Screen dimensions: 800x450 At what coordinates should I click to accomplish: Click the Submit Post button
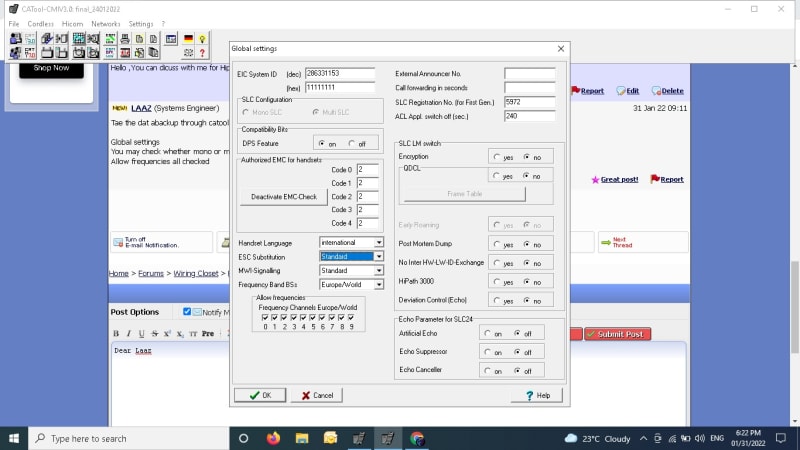coord(617,334)
